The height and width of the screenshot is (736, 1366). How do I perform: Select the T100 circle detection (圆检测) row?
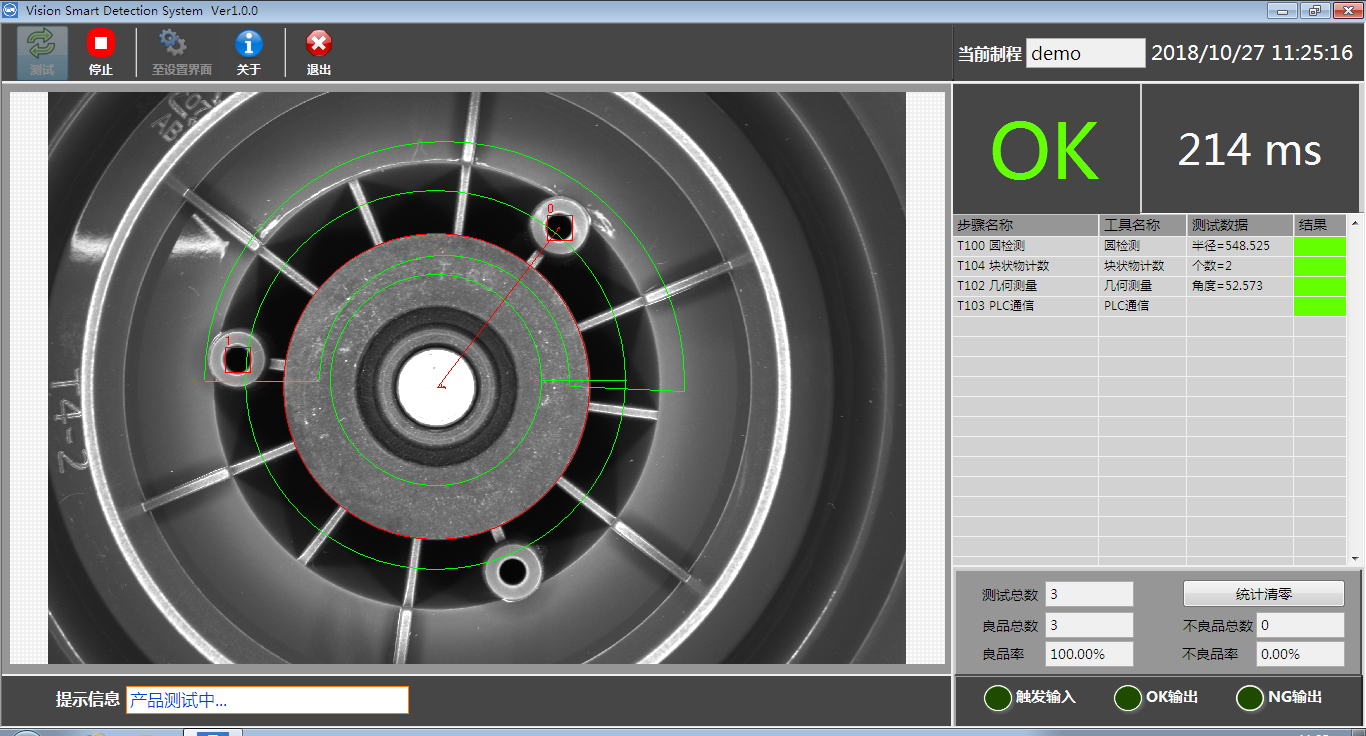1025,246
